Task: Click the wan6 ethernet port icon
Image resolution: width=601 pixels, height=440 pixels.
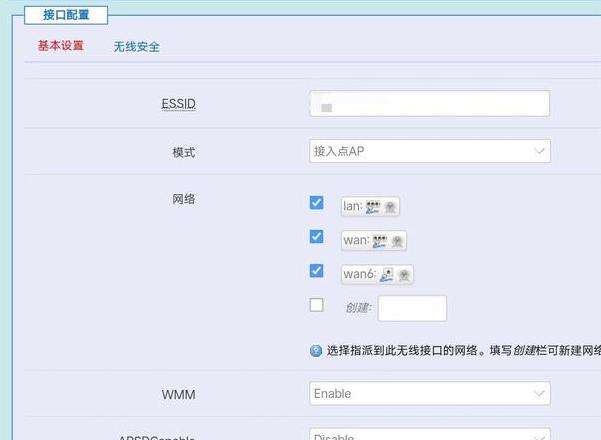Action: (x=387, y=275)
